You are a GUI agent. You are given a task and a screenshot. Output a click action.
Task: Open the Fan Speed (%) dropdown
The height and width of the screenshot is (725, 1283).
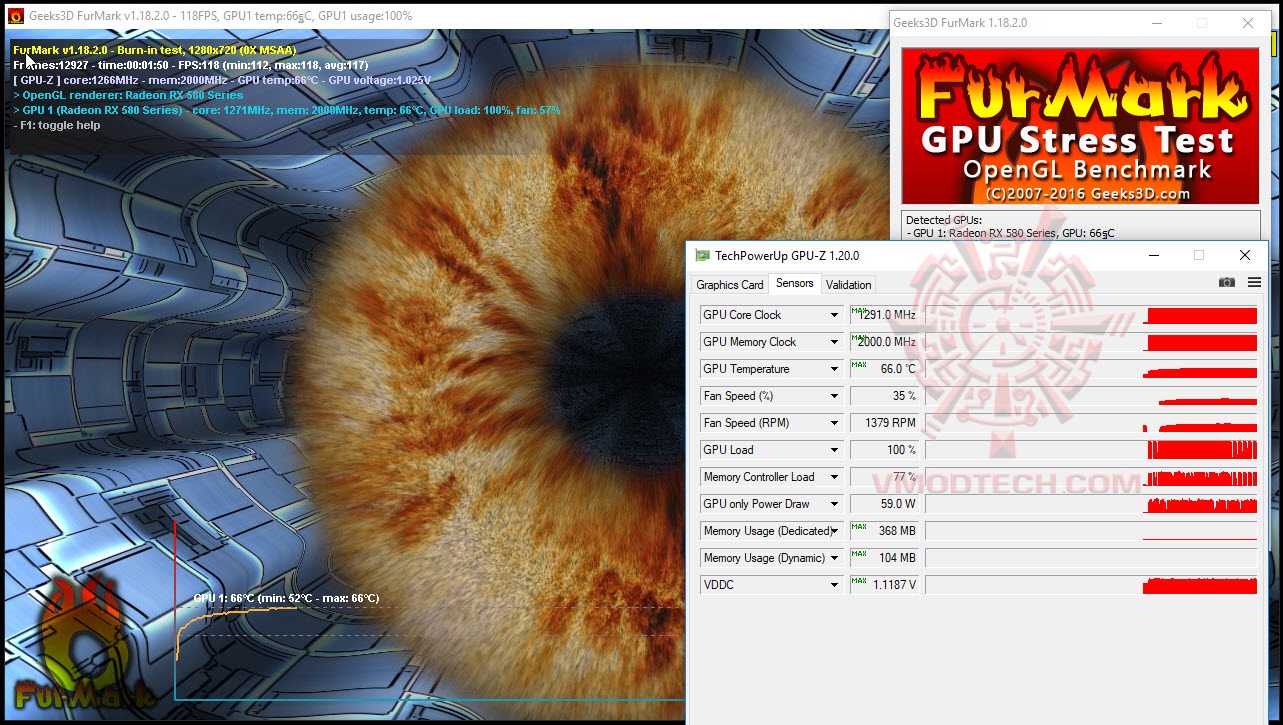(x=834, y=396)
